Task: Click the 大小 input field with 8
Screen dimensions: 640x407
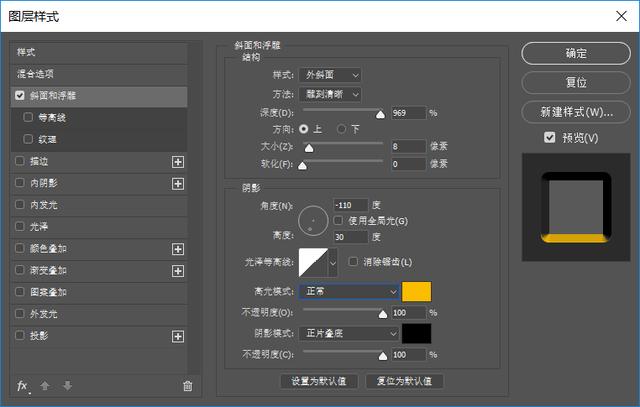Action: [409, 147]
